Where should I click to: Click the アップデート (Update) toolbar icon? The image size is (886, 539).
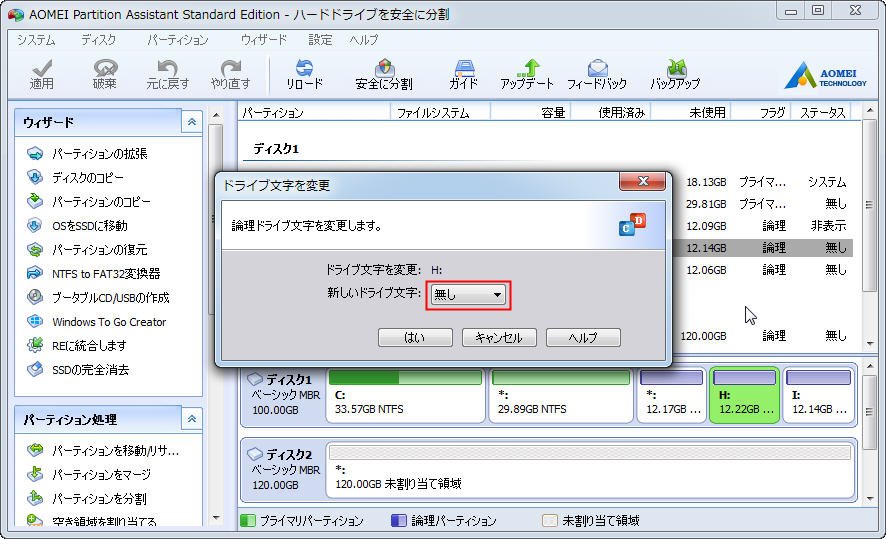[527, 75]
